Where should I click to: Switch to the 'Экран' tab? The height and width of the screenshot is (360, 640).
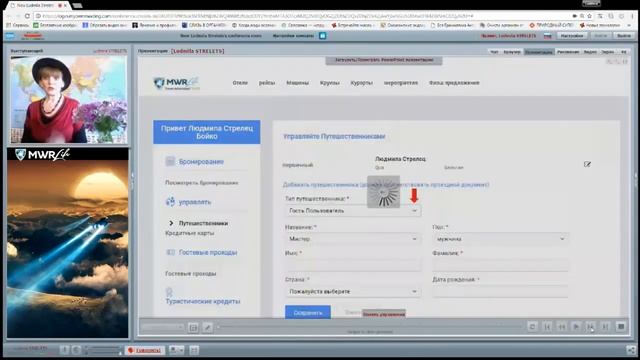point(607,52)
